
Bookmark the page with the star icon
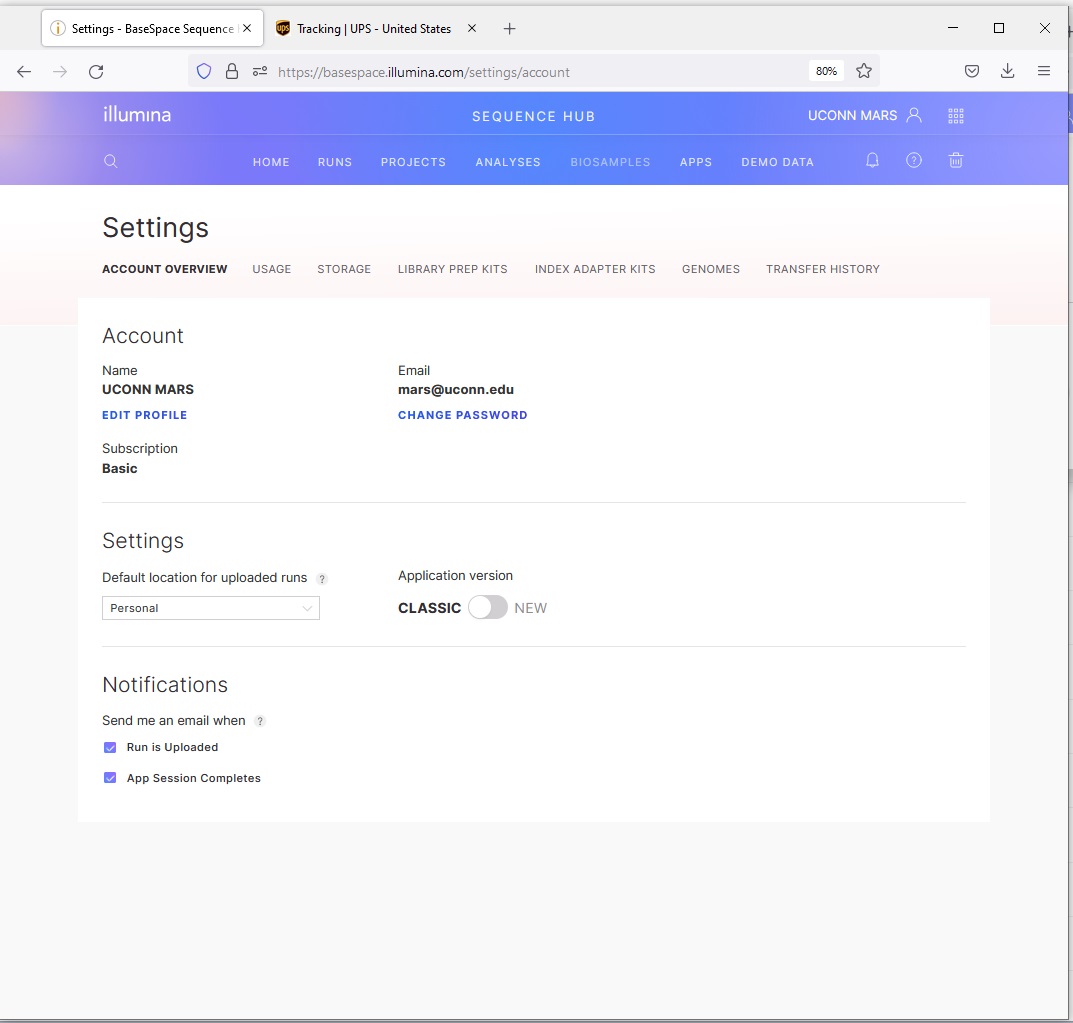click(863, 71)
